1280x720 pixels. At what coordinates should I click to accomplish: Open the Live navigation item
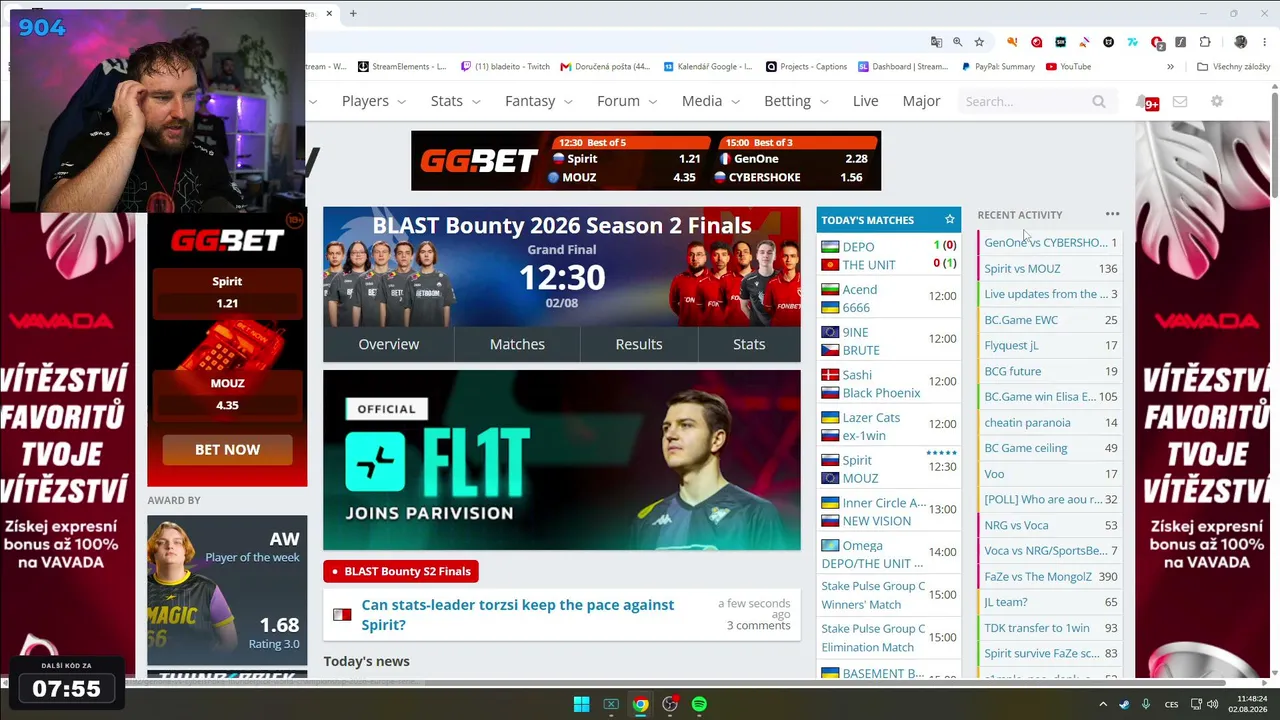(x=865, y=101)
